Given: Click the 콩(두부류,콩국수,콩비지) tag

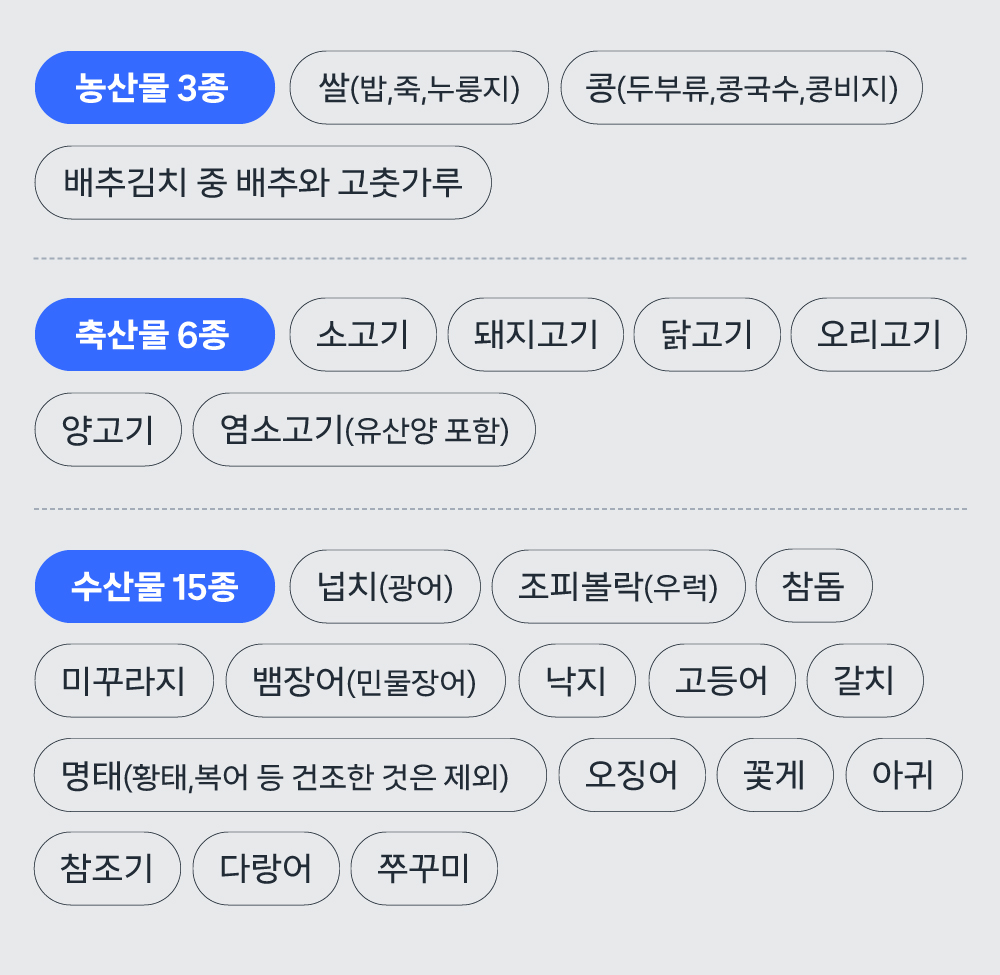Looking at the screenshot, I should [x=741, y=87].
